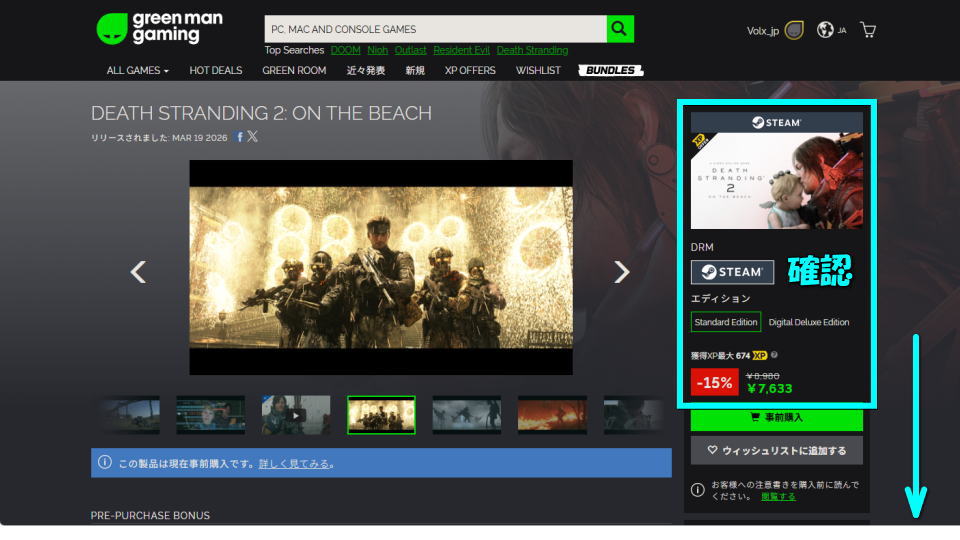This screenshot has width=960, height=540.
Task: Click the green search magnifier button
Action: pyautogui.click(x=620, y=29)
